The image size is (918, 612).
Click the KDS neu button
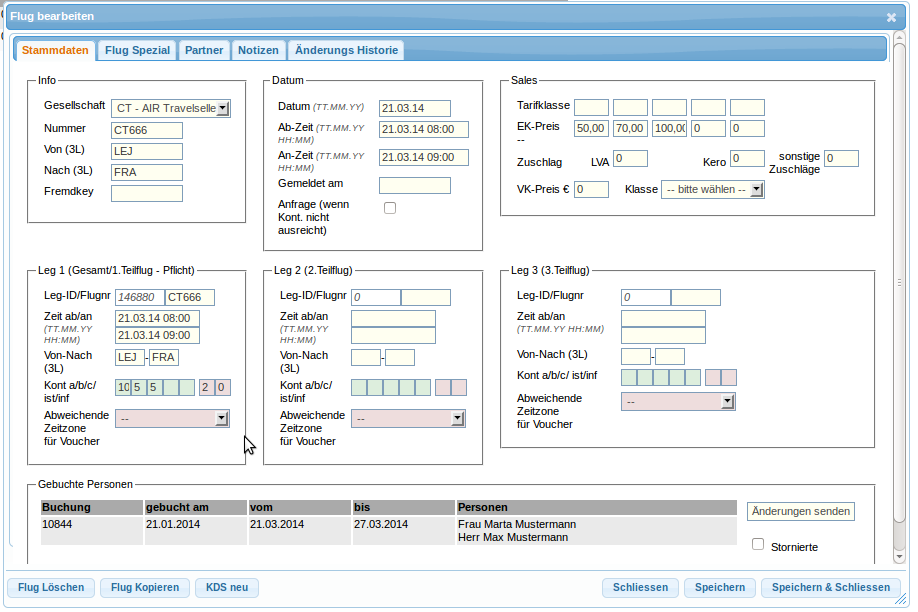(227, 587)
